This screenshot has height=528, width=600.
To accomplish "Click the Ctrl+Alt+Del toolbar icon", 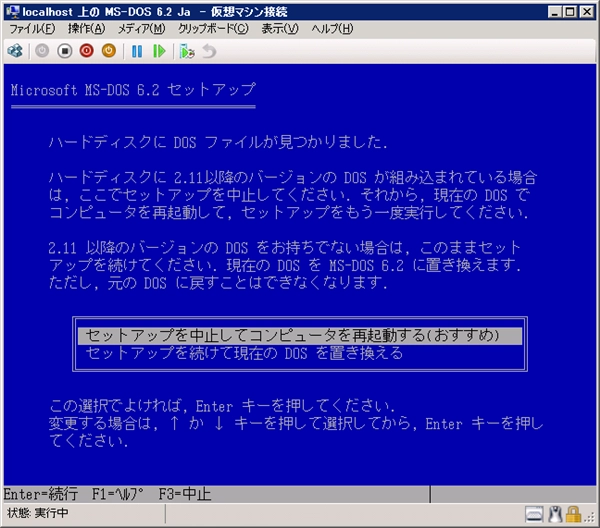I will click(x=15, y=51).
